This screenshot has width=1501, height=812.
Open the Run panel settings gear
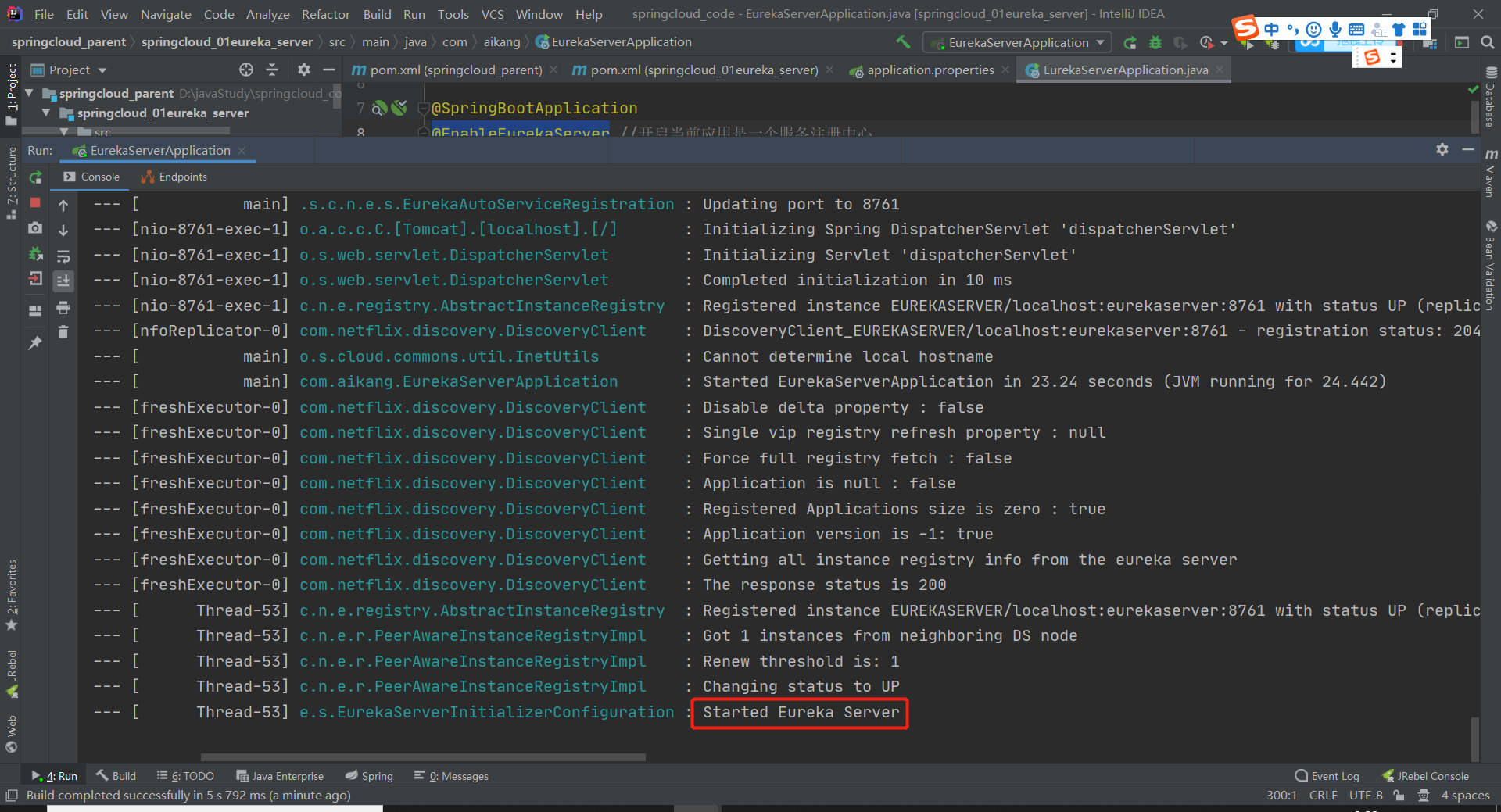click(x=1442, y=149)
